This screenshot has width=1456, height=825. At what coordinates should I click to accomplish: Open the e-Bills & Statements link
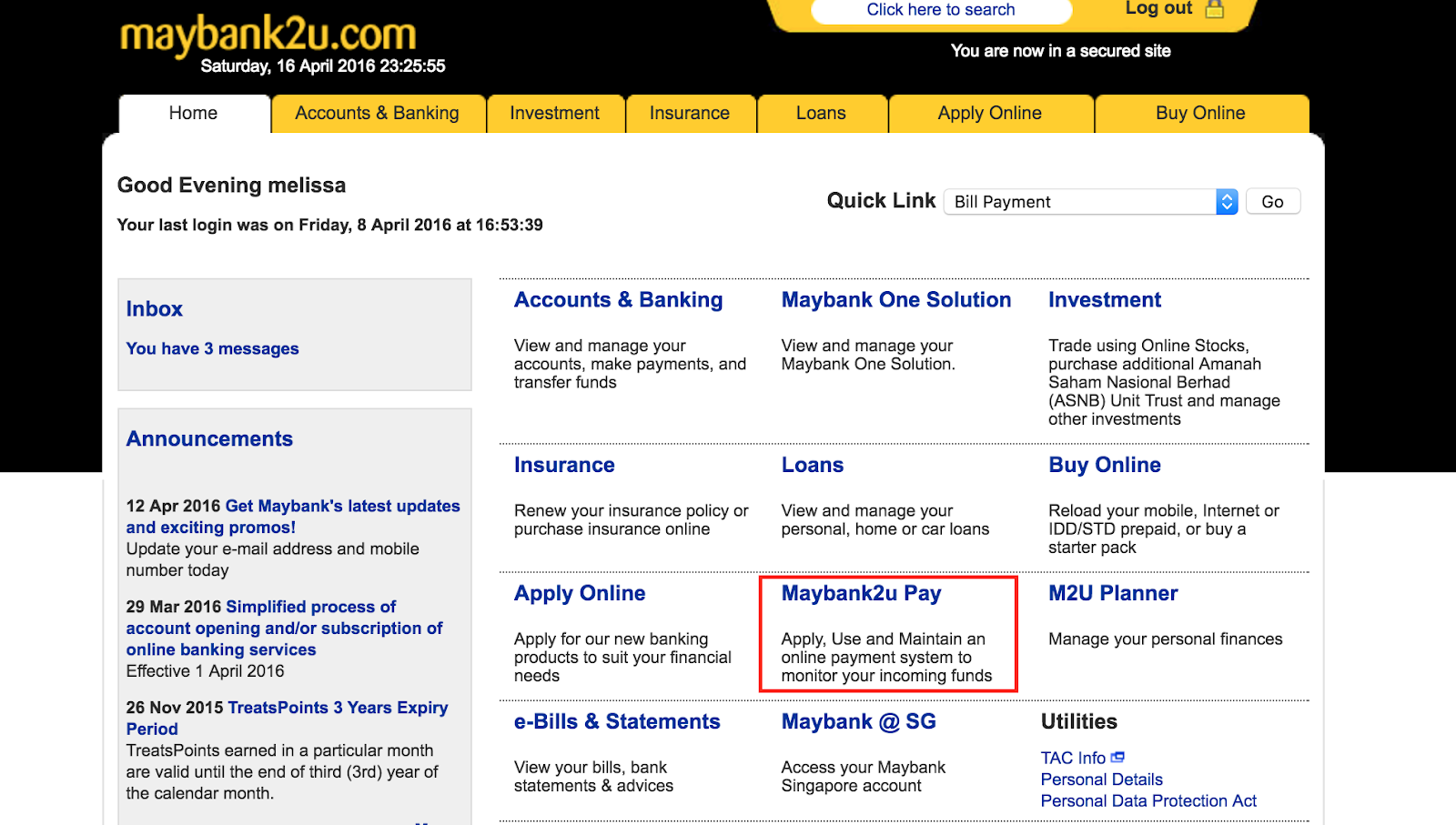pyautogui.click(x=617, y=722)
